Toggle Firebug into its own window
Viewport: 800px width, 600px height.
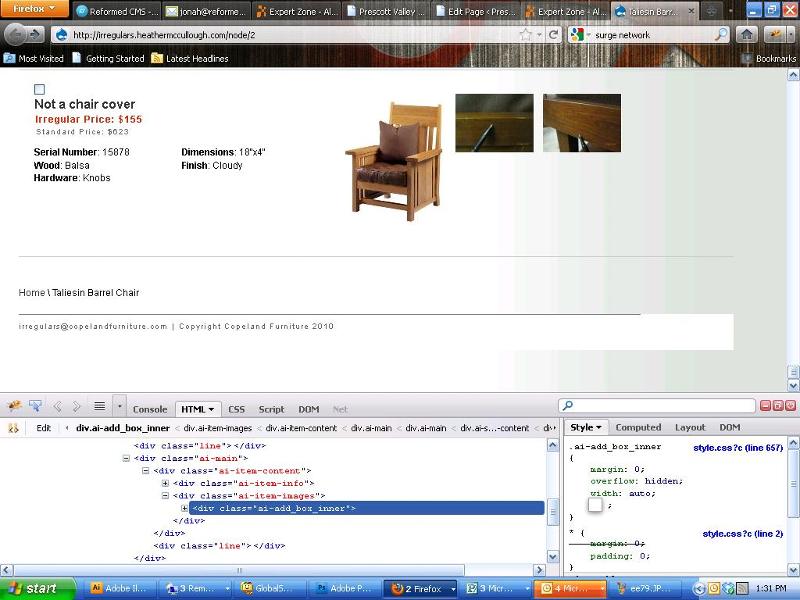[x=779, y=404]
